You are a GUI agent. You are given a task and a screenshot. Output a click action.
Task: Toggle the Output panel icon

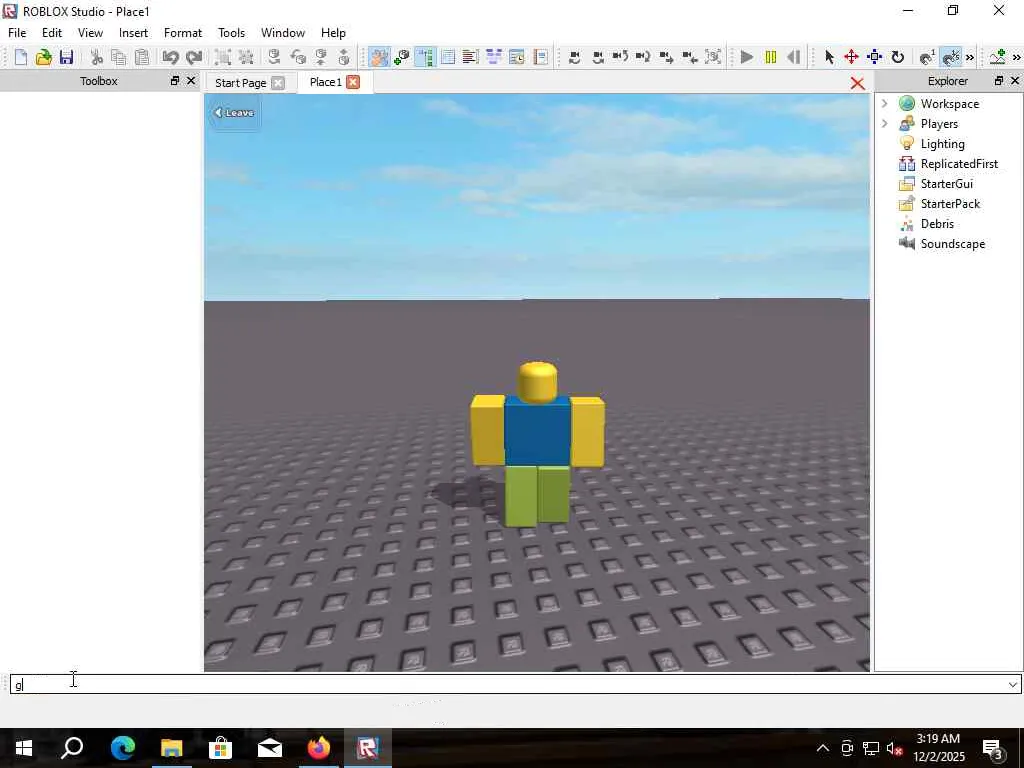tap(470, 57)
